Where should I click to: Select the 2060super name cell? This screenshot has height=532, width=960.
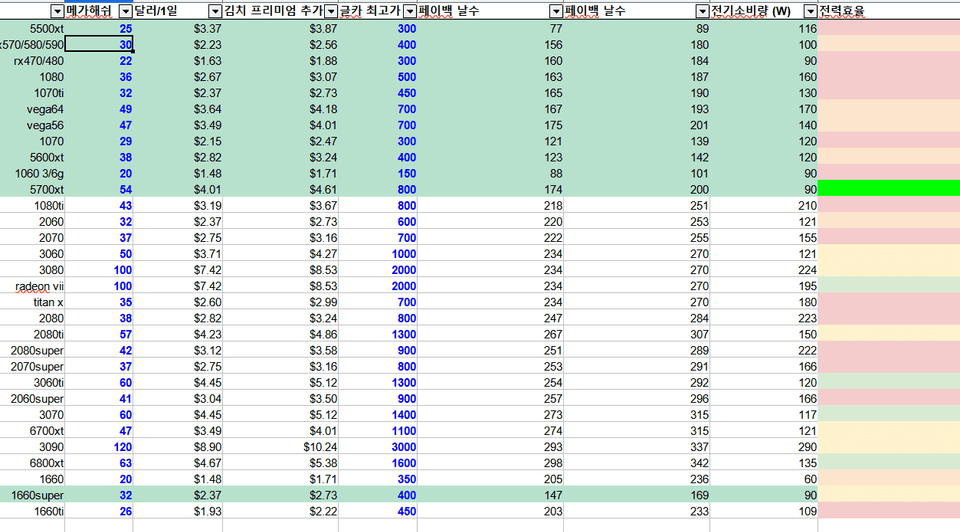(32, 399)
